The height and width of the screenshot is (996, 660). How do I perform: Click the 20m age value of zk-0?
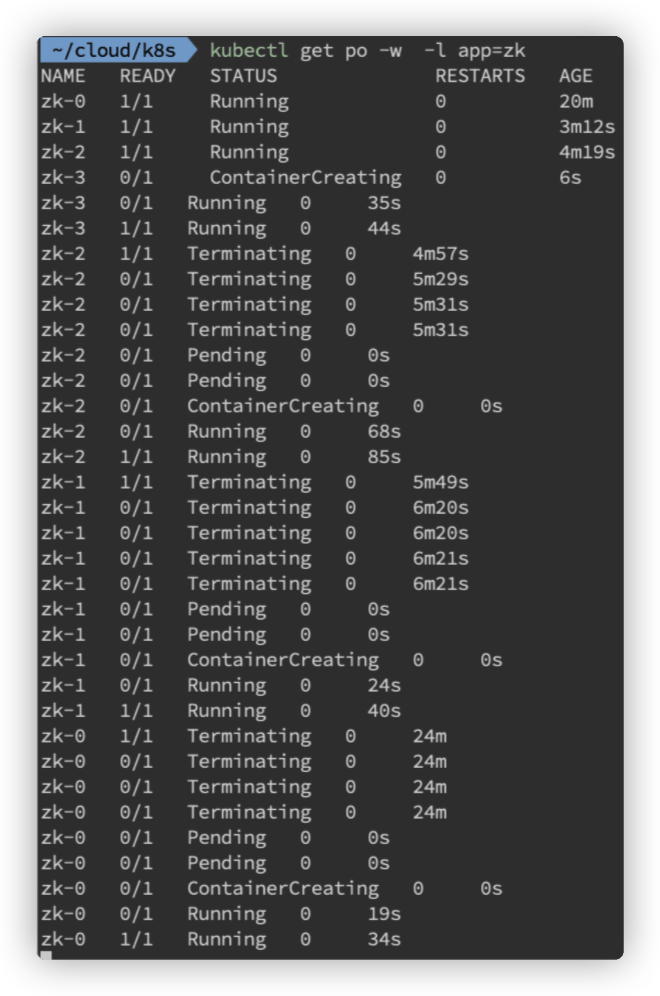(x=576, y=101)
